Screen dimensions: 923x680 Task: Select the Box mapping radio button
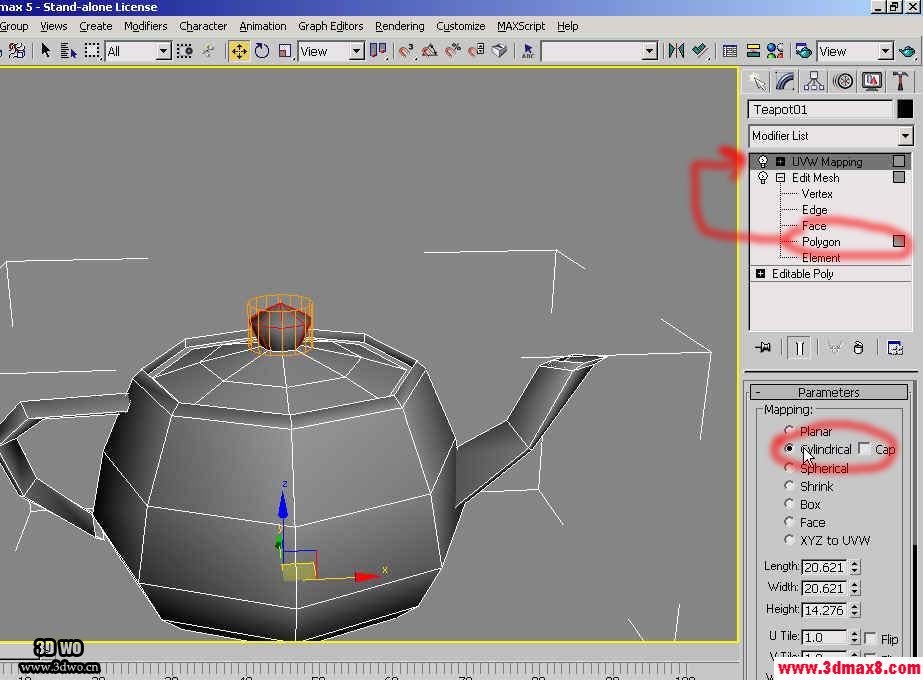[789, 504]
